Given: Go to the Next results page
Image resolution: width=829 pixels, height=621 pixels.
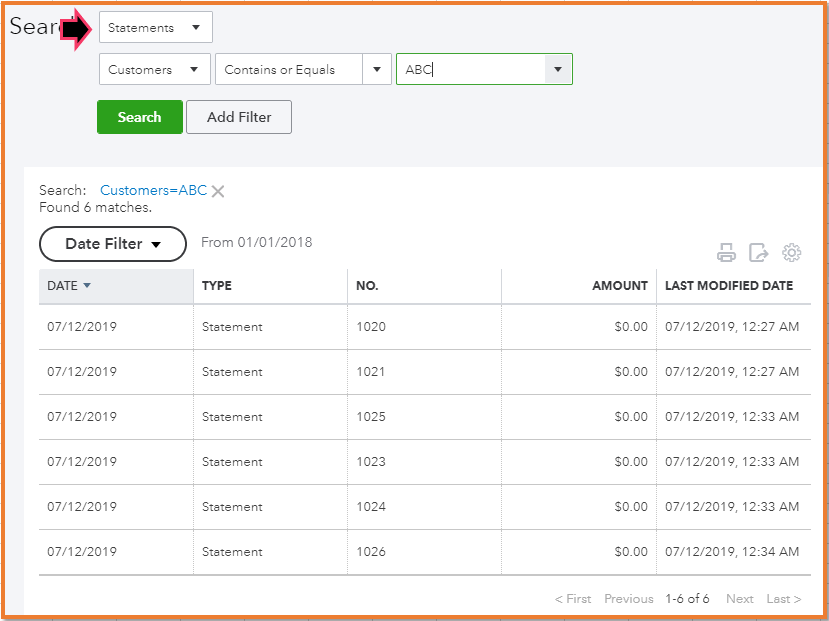Looking at the screenshot, I should click(740, 599).
